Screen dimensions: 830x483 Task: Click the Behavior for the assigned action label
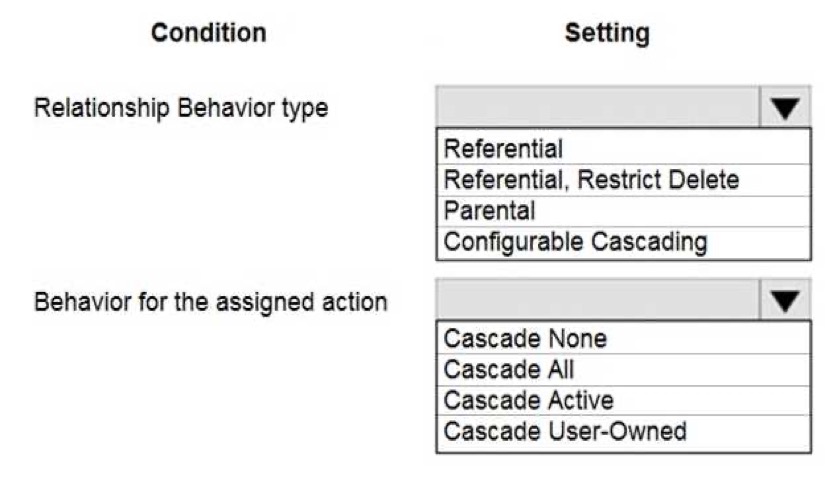[211, 302]
